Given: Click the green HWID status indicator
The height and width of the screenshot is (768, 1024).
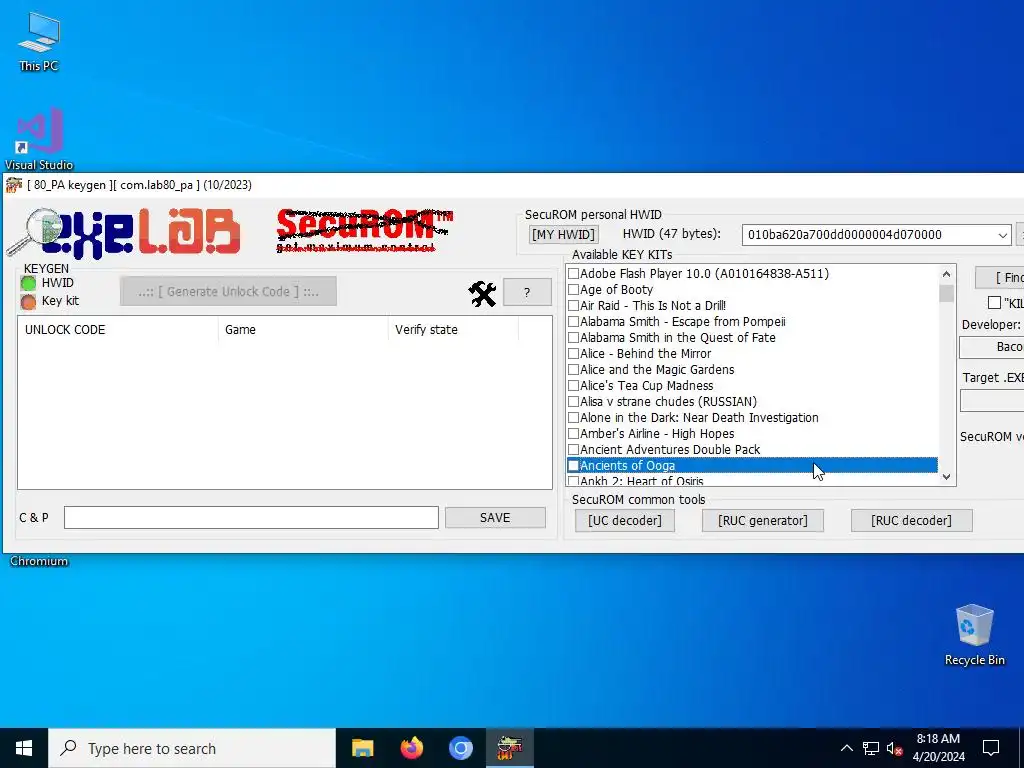Looking at the screenshot, I should (x=28, y=283).
